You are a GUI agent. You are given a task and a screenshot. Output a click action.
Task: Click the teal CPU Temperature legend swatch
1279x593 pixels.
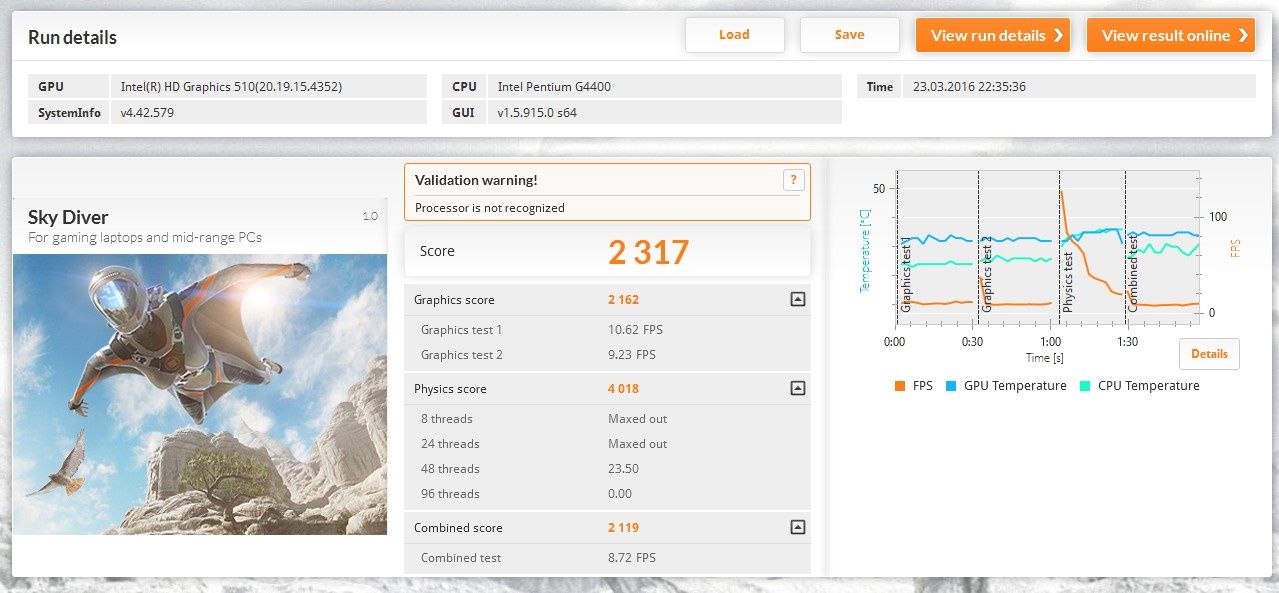[1085, 386]
